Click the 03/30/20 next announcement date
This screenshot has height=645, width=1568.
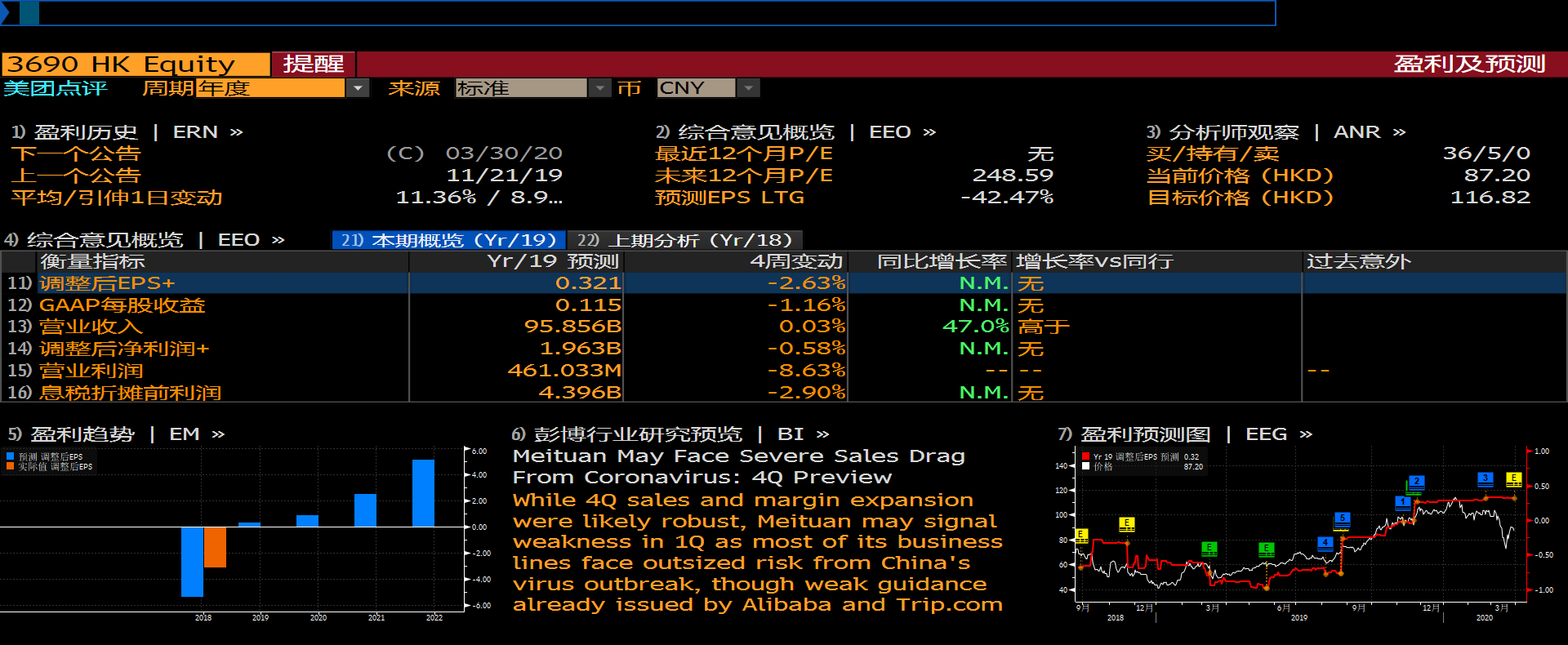click(504, 153)
